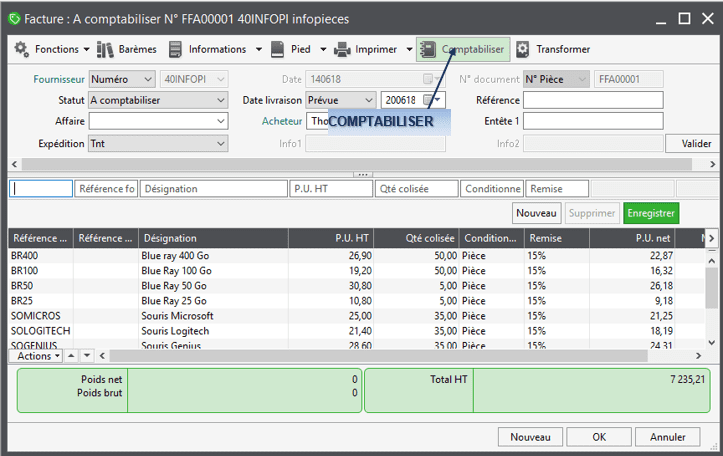Open the Actions dropdown menu
This screenshot has height=456, width=723.
[x=36, y=356]
